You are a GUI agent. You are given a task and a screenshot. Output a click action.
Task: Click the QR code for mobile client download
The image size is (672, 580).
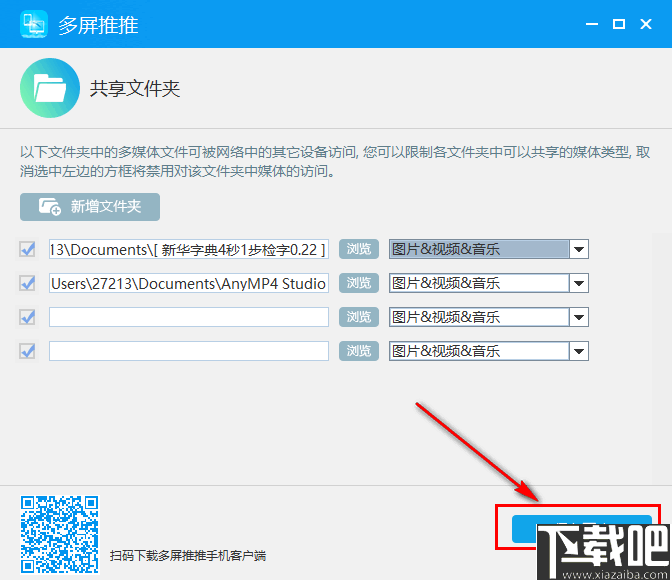point(60,535)
